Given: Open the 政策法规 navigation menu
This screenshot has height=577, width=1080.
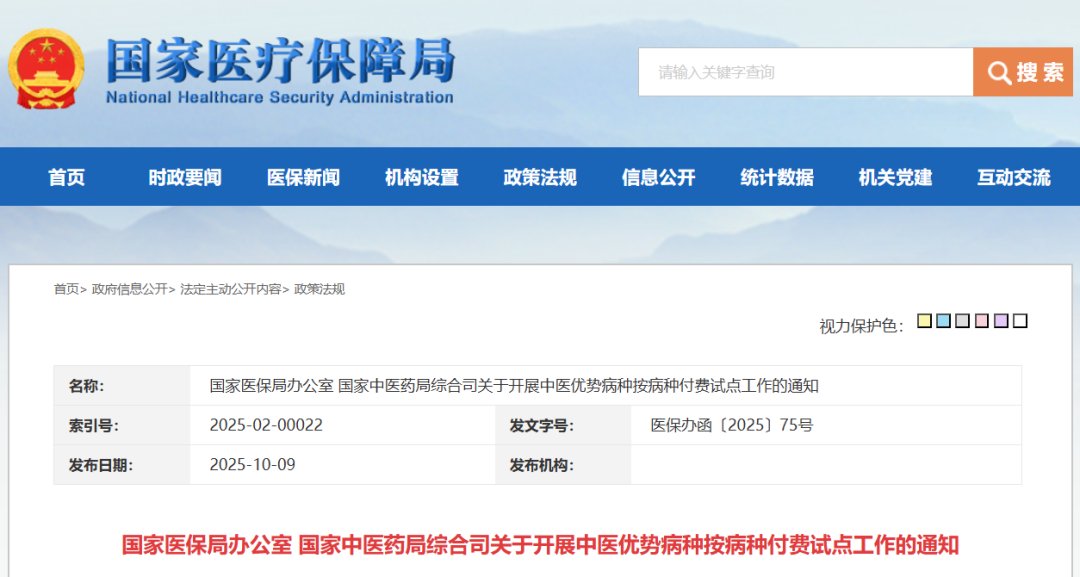Looking at the screenshot, I should (x=540, y=178).
